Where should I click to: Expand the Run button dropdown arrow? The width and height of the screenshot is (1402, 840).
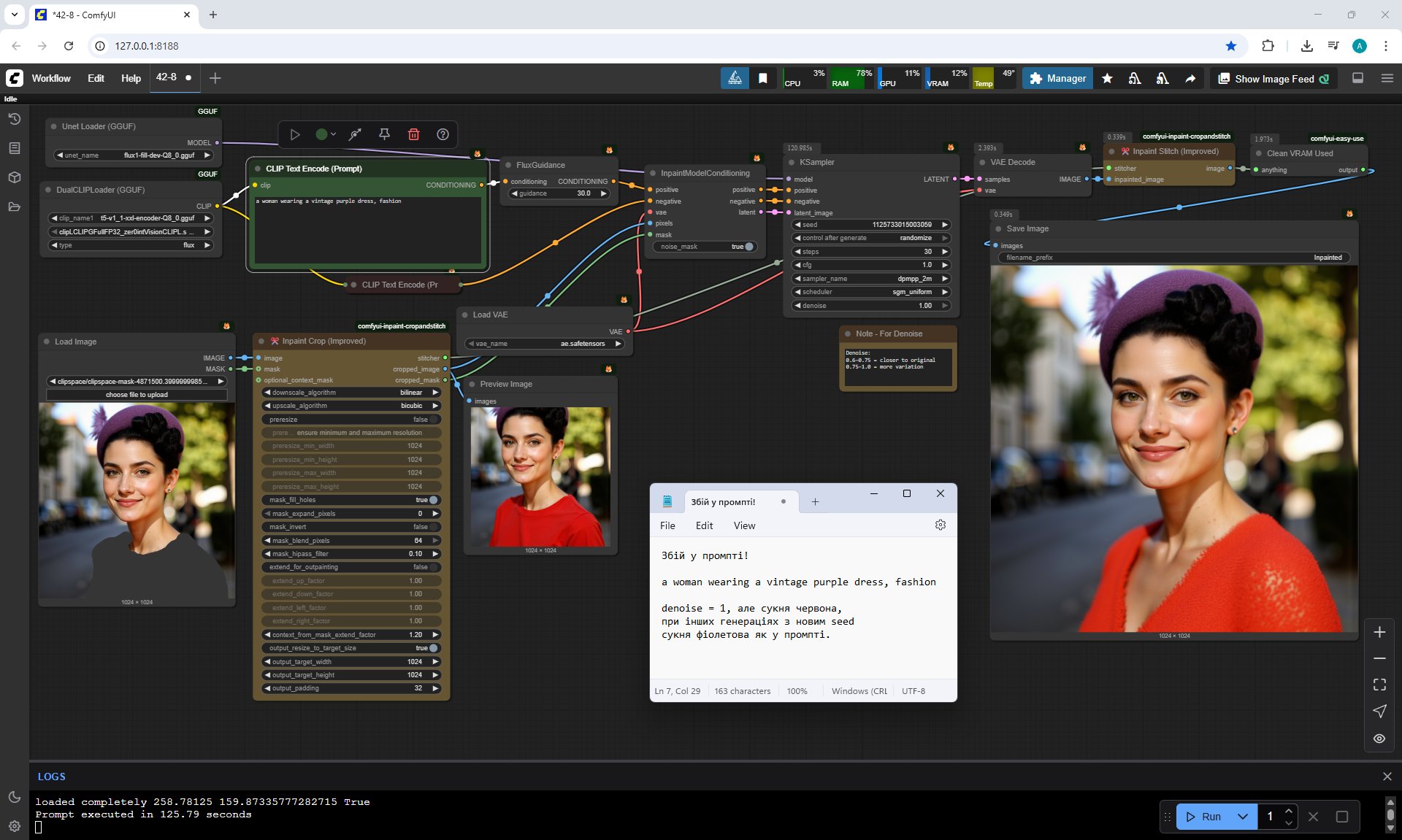pos(1243,817)
